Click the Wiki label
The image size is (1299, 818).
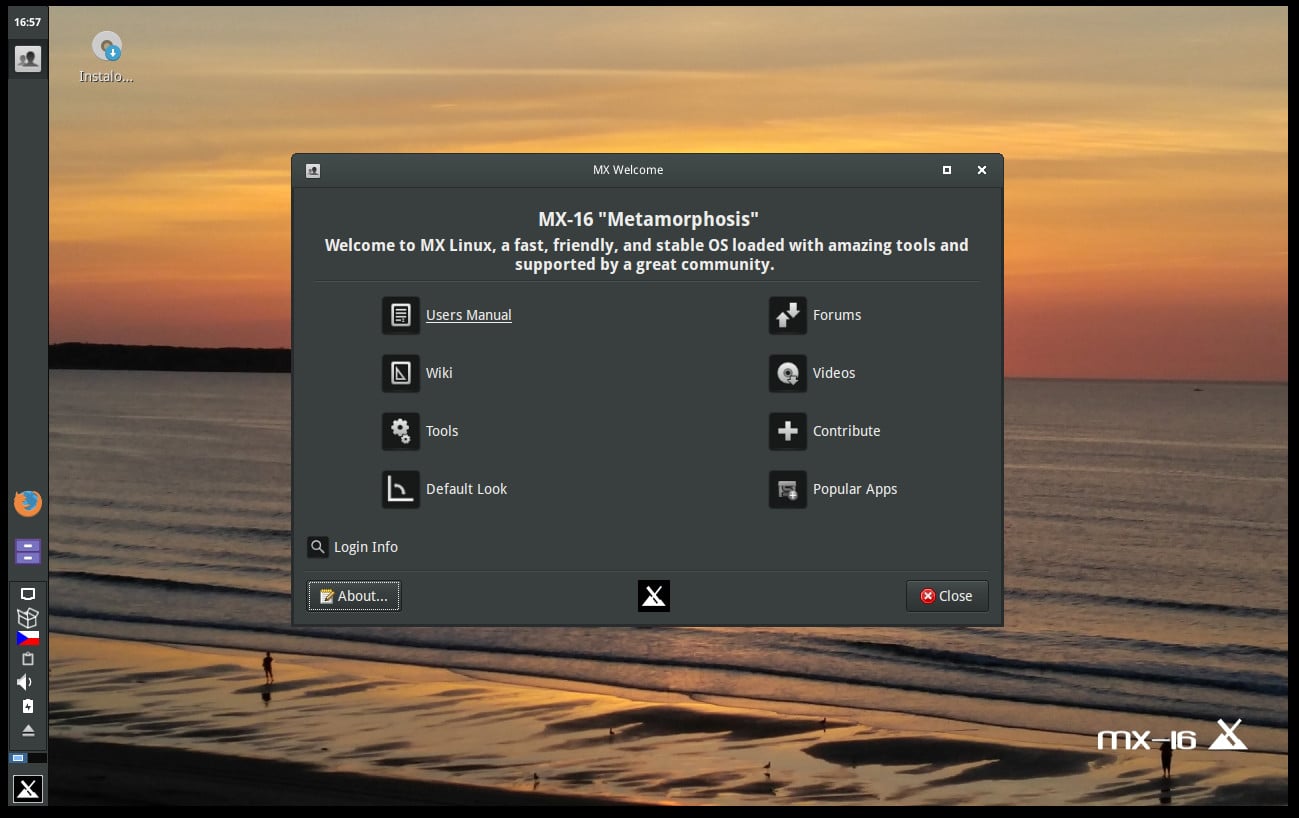[x=439, y=373]
